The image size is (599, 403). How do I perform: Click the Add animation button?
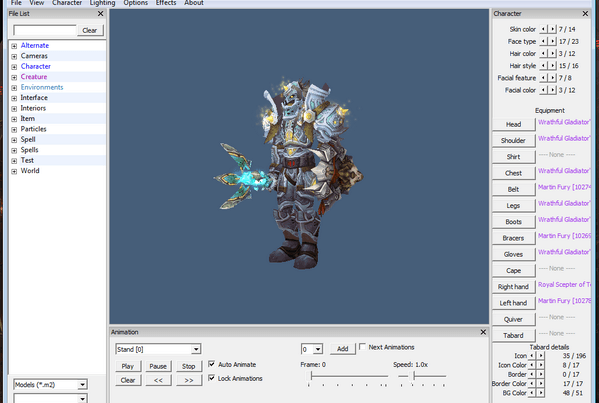(x=342, y=348)
